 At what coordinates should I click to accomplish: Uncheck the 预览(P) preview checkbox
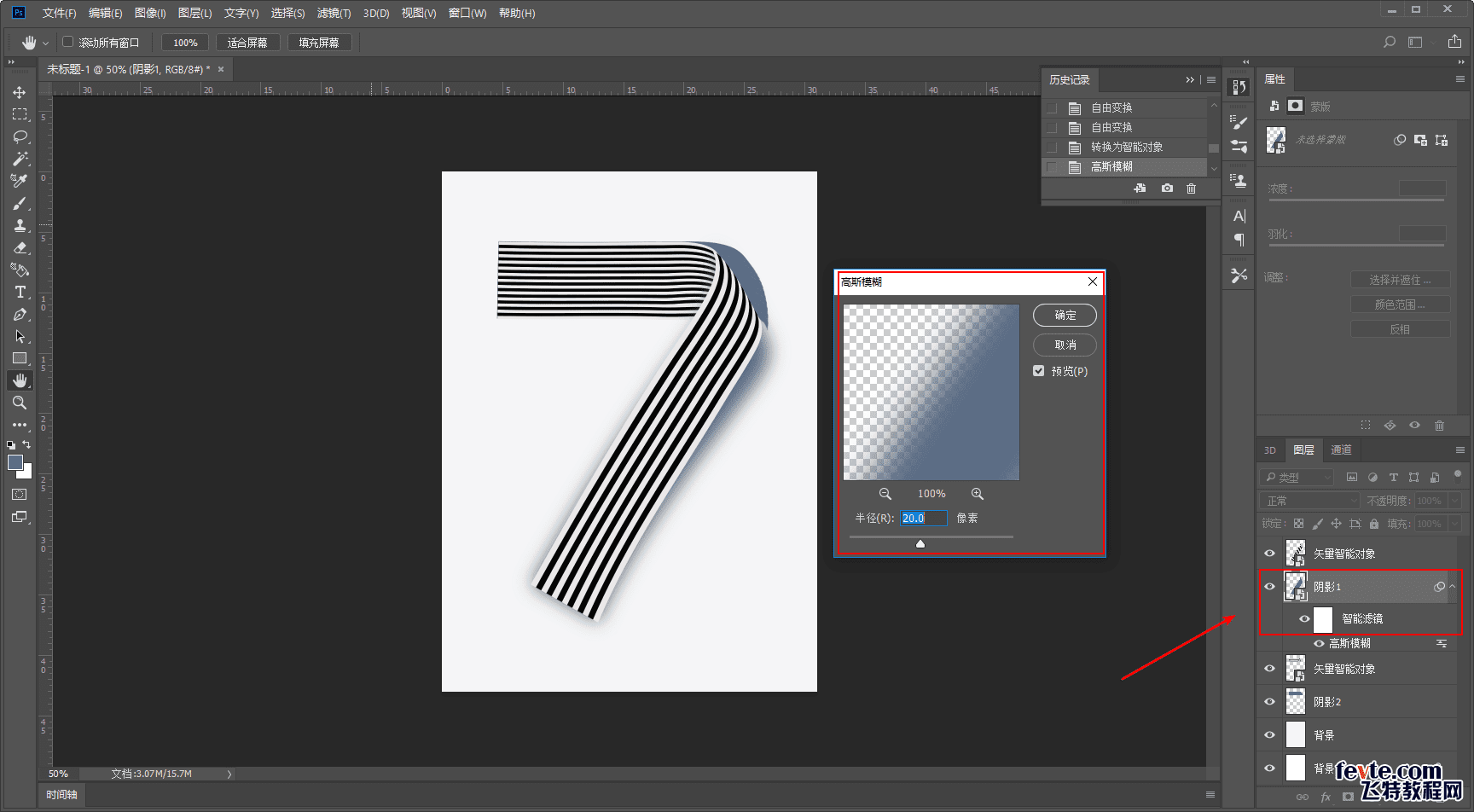pos(1038,371)
